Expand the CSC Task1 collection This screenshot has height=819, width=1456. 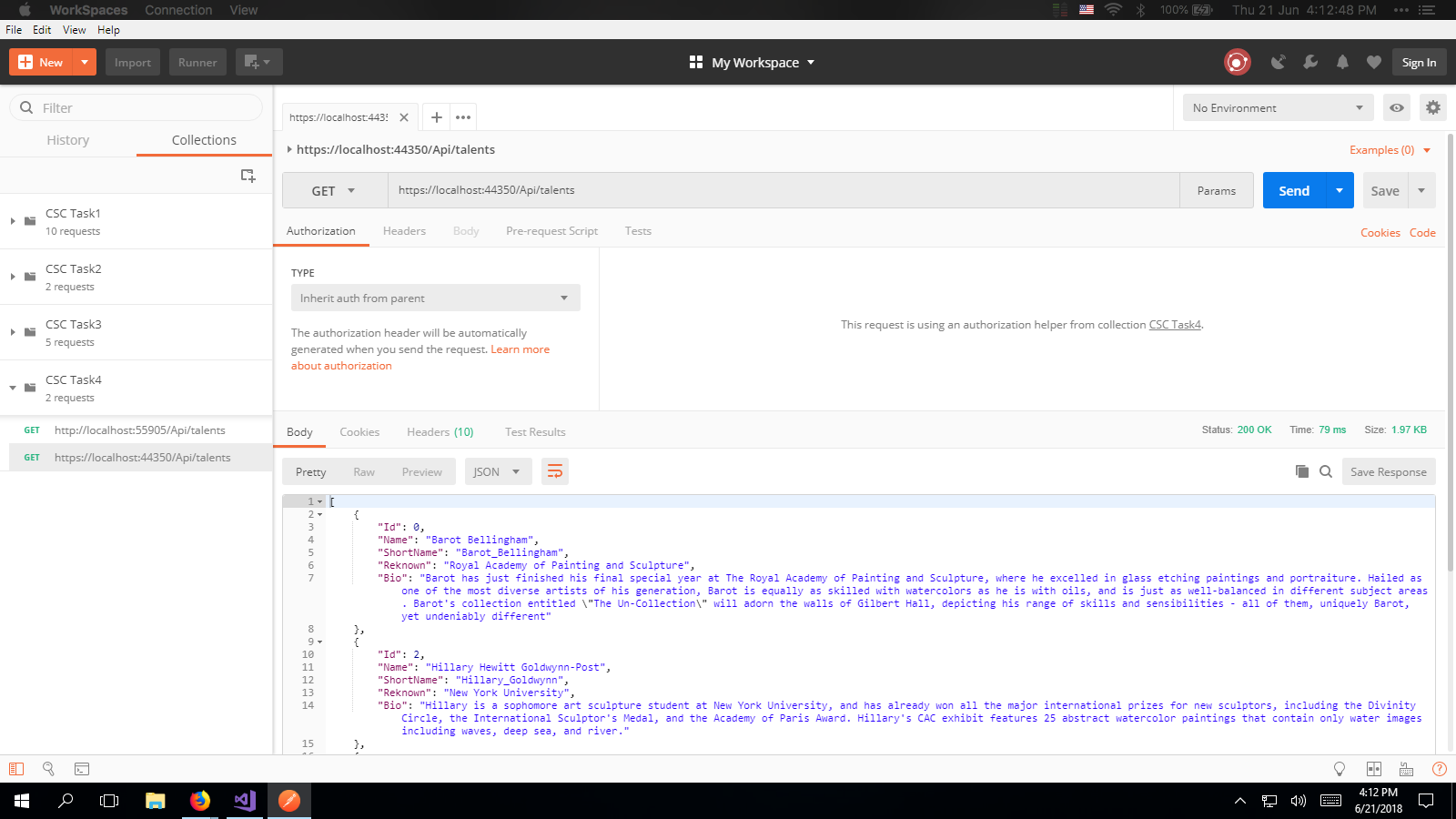(13, 220)
